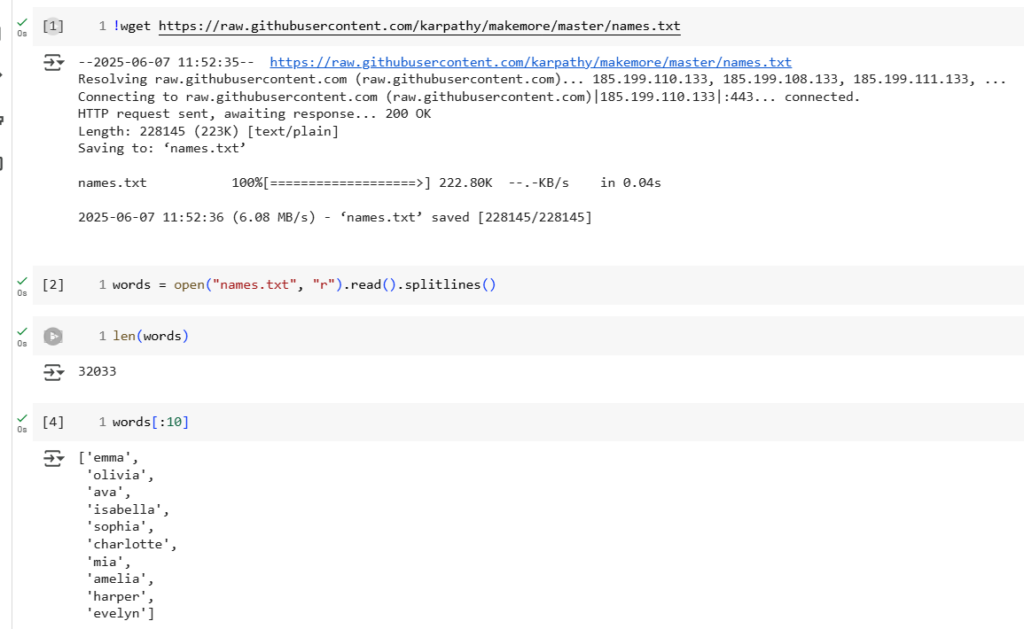Click the [1] execution count on wget cell
This screenshot has height=629, width=1024.
53,25
